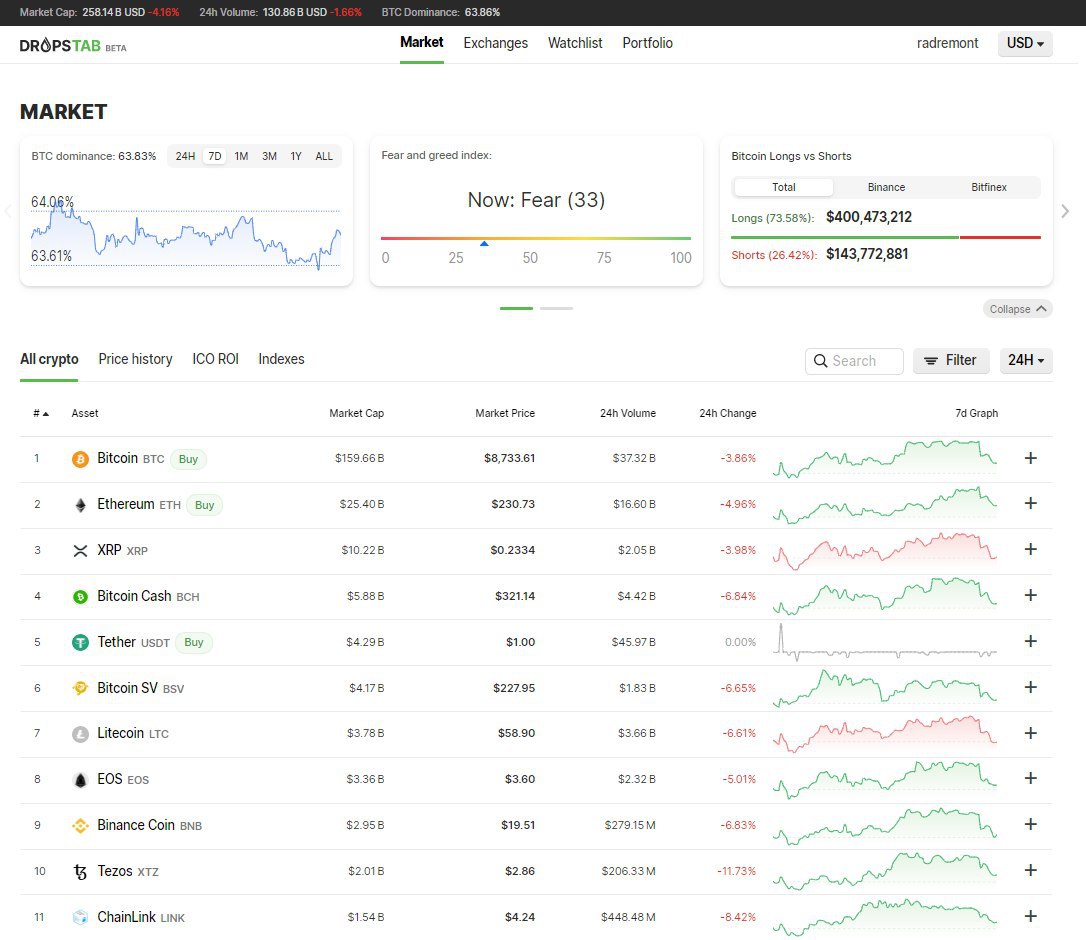Image resolution: width=1086 pixels, height=940 pixels.
Task: Add Ethereum with its plus icon
Action: [x=1031, y=504]
